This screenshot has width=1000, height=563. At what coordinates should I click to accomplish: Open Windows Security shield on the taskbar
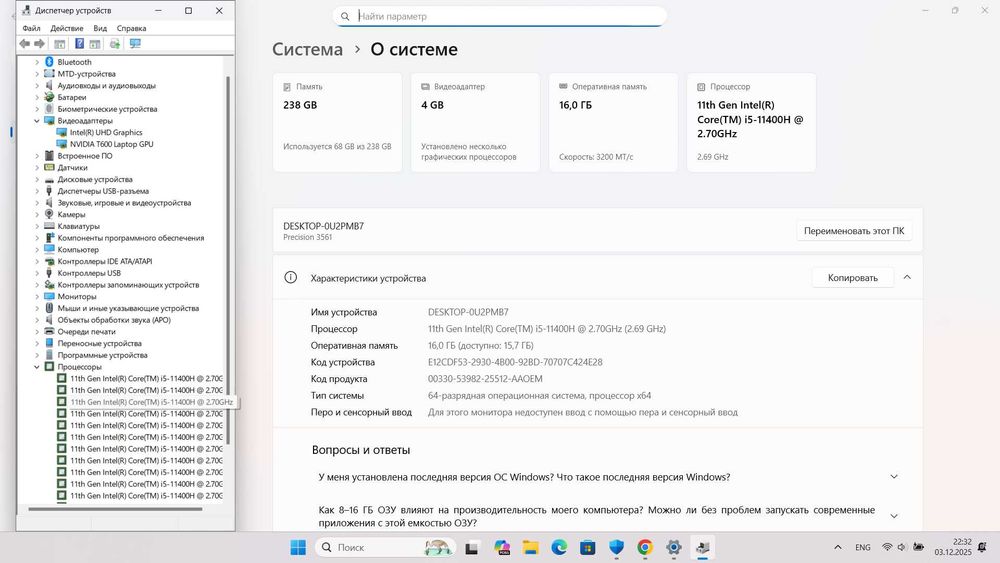616,547
